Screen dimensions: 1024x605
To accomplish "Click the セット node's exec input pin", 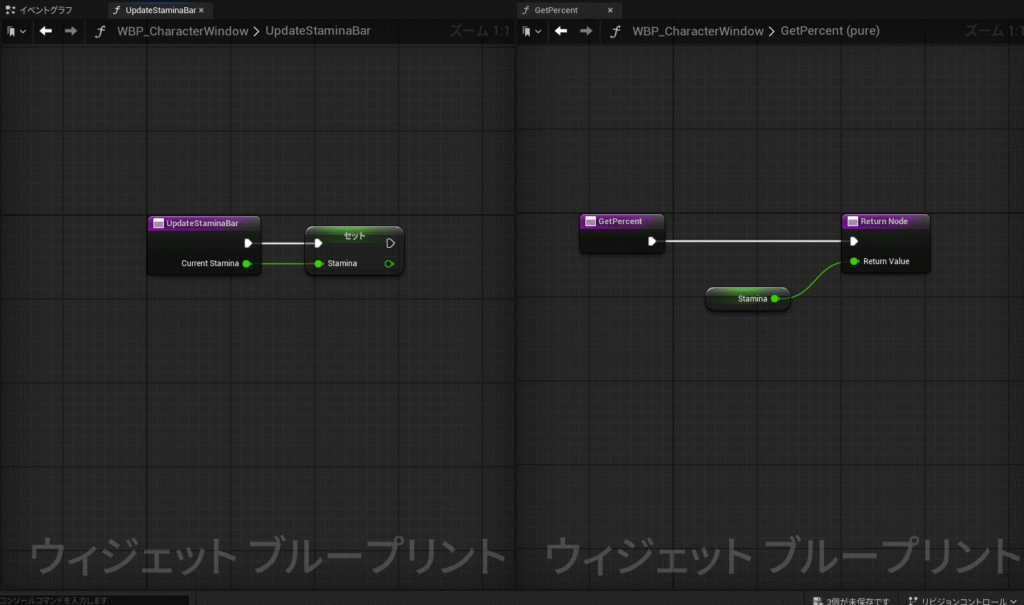I will click(318, 243).
